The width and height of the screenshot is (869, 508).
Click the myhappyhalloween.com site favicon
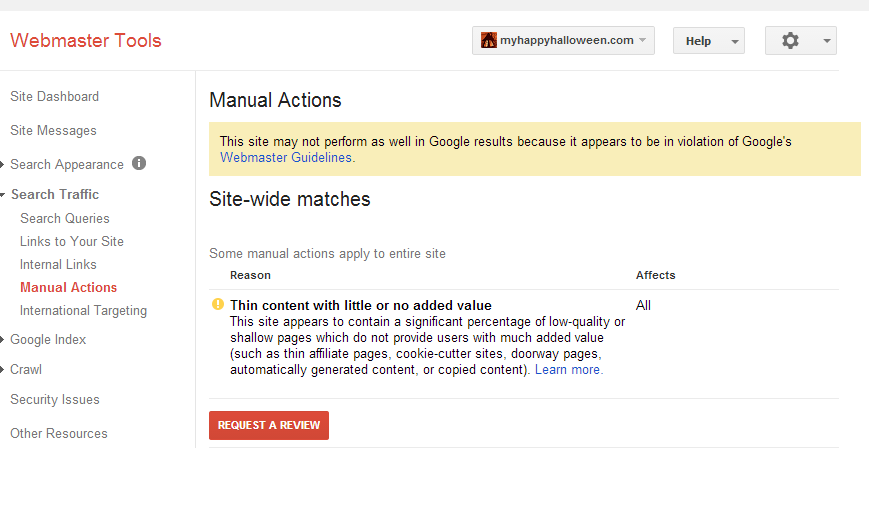click(488, 40)
